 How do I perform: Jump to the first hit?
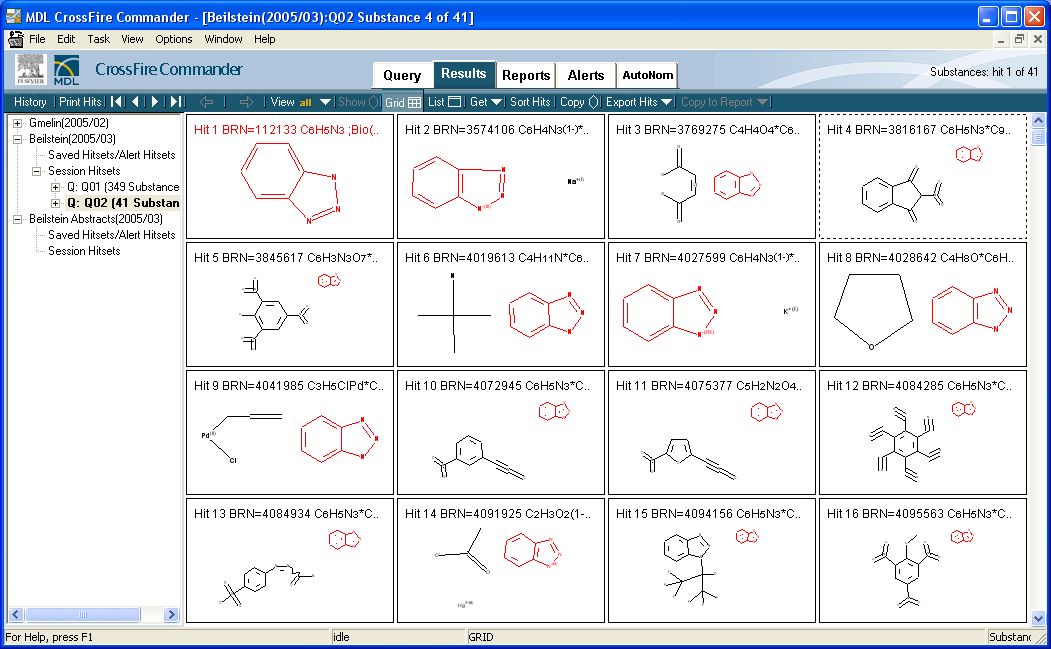point(117,102)
